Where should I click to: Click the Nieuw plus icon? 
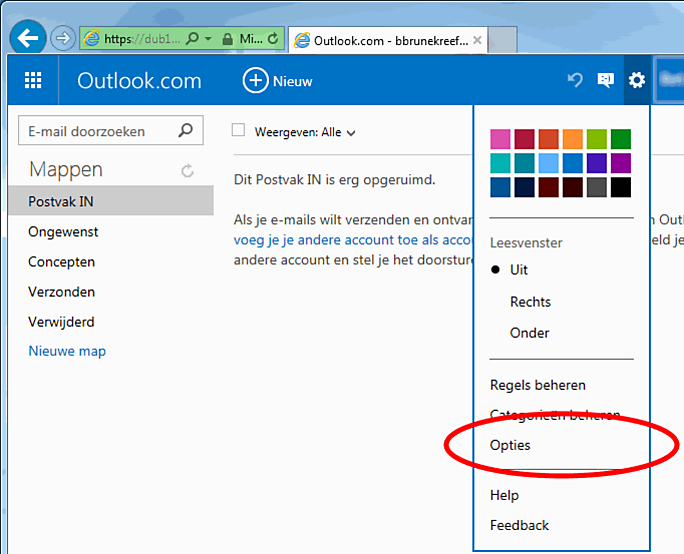pos(255,80)
